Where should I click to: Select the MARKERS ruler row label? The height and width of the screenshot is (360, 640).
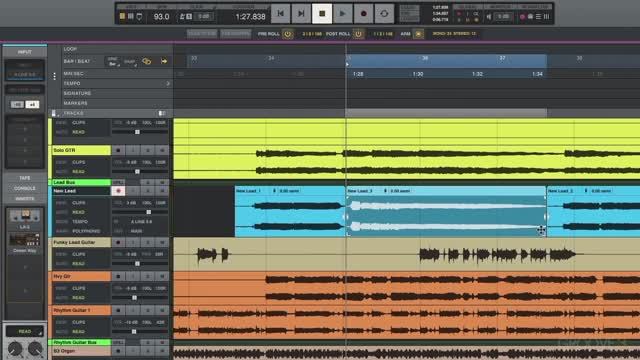click(75, 103)
